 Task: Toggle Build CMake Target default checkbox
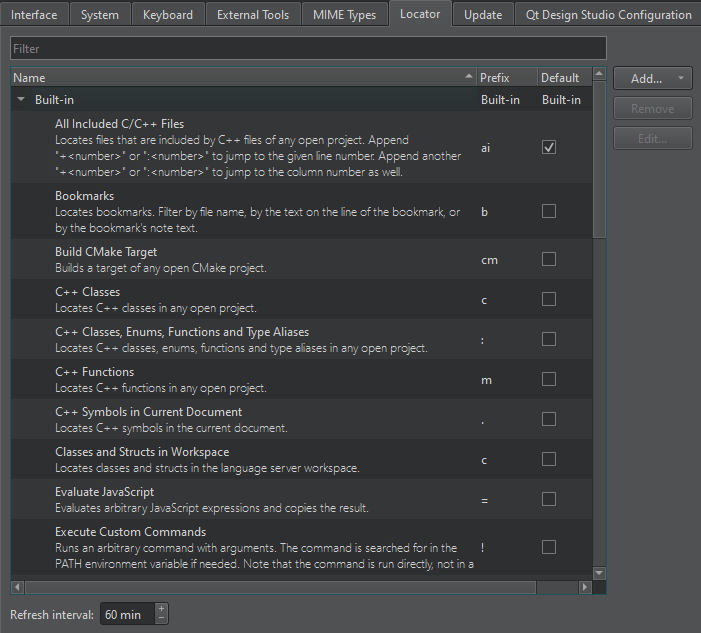tap(549, 259)
